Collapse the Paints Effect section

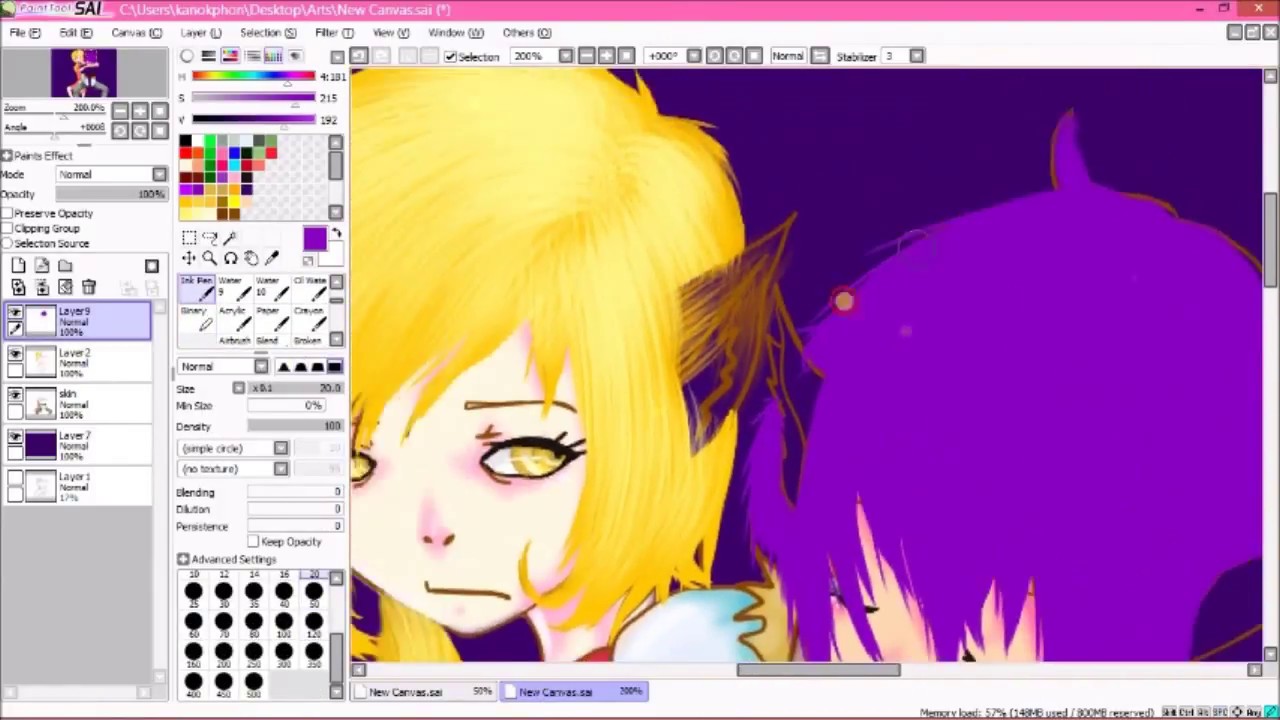click(x=7, y=156)
